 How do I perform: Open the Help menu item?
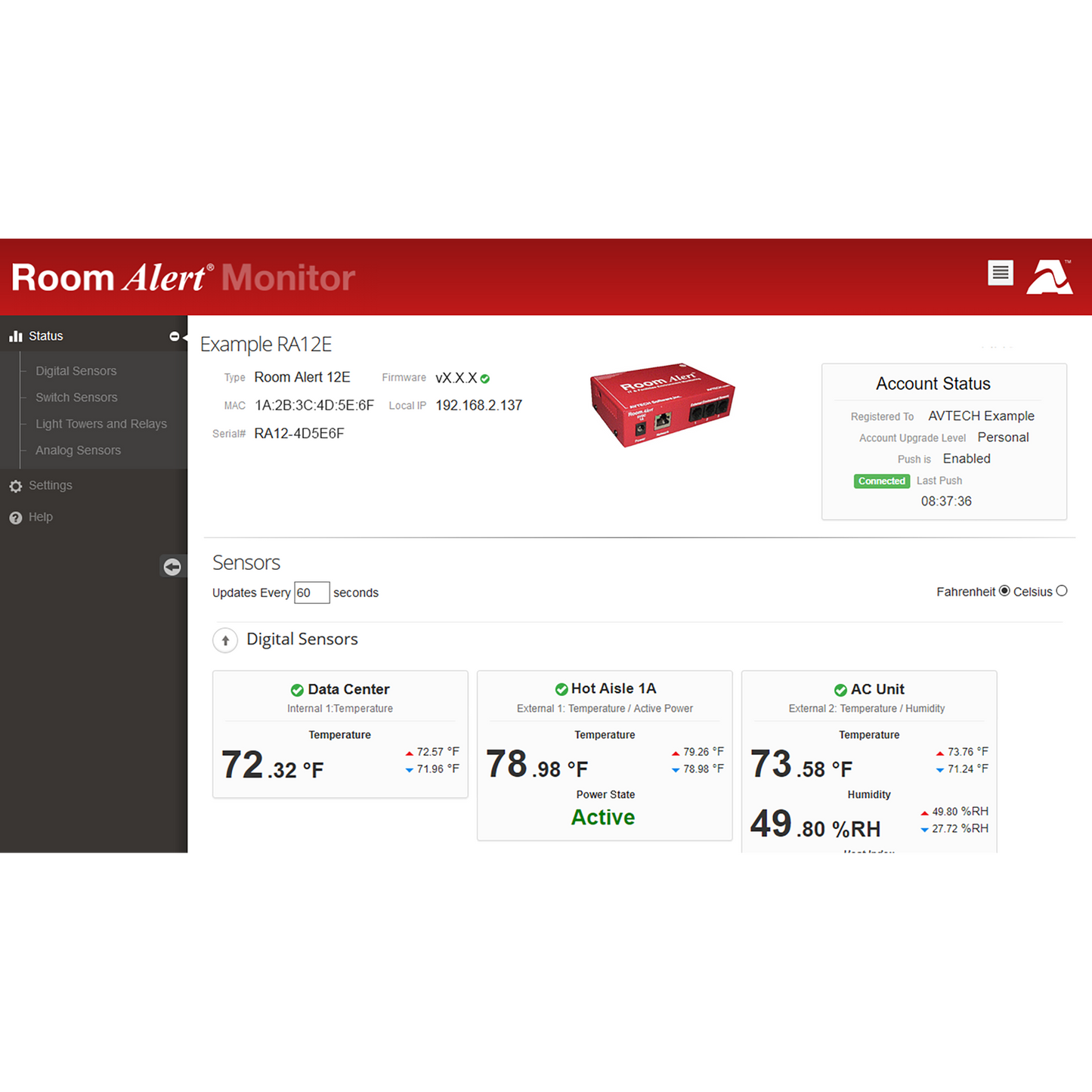click(x=41, y=517)
